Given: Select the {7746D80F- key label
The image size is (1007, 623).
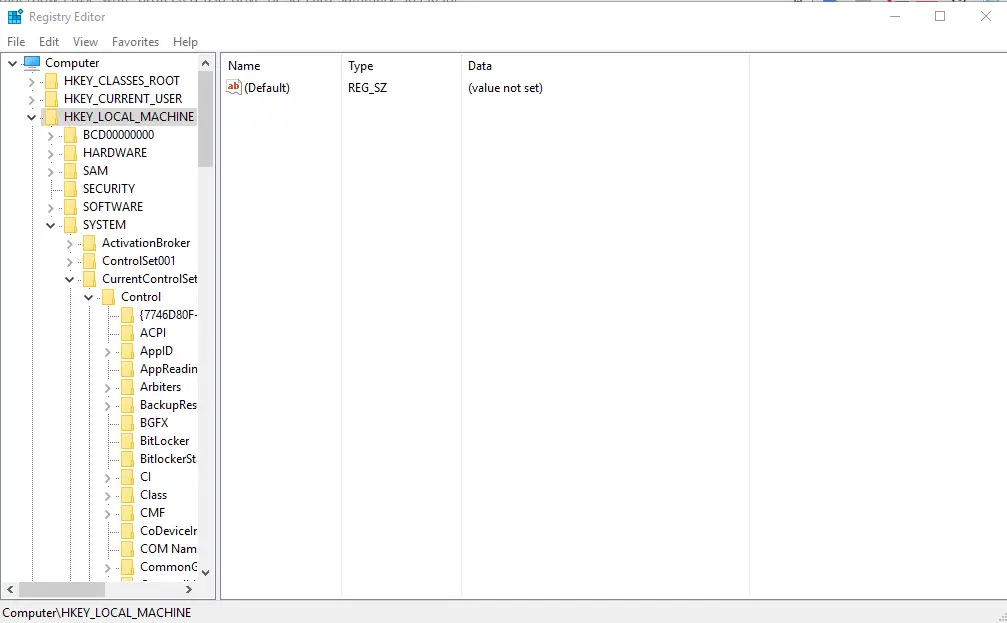Looking at the screenshot, I should [x=169, y=315].
